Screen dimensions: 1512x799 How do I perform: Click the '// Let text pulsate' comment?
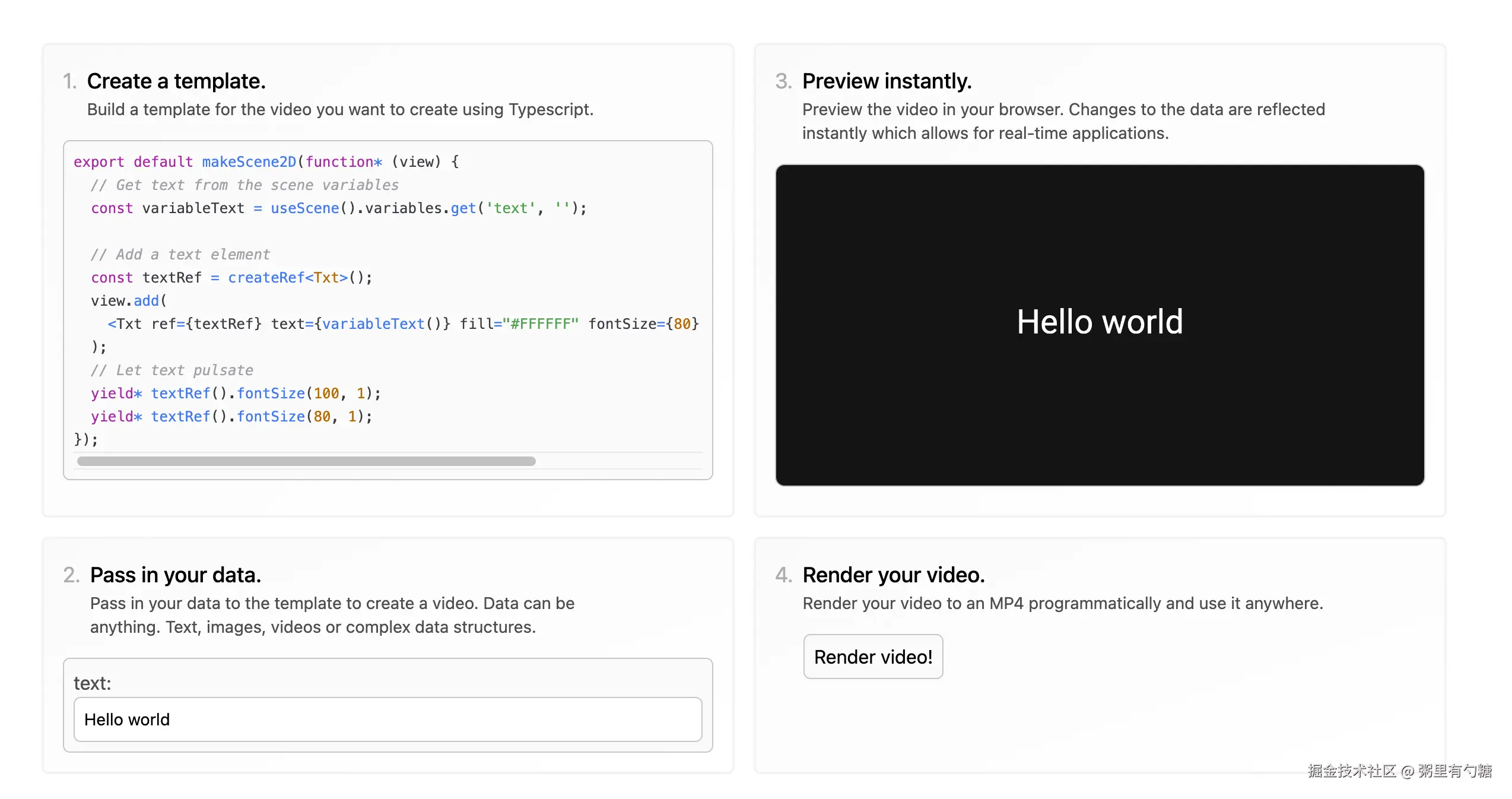click(x=171, y=370)
